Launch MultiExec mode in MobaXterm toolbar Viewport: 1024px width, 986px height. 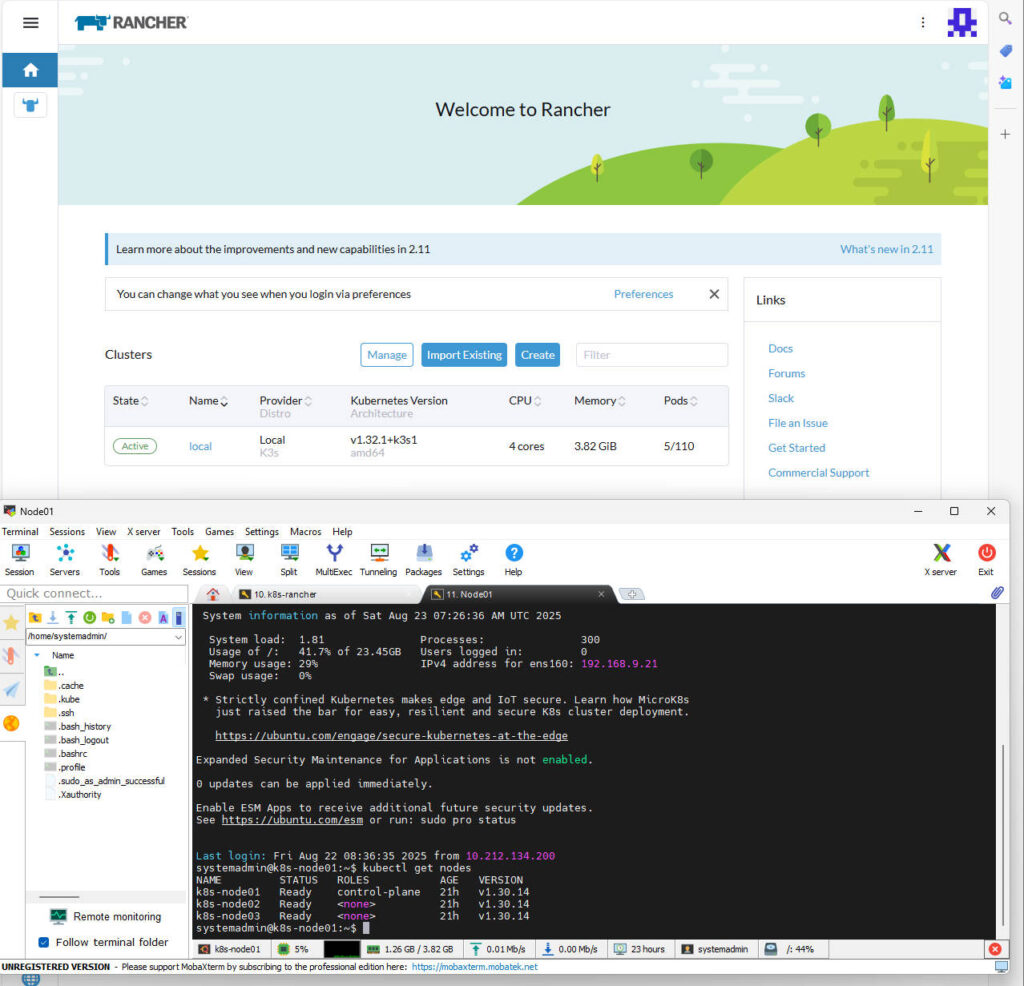point(334,558)
